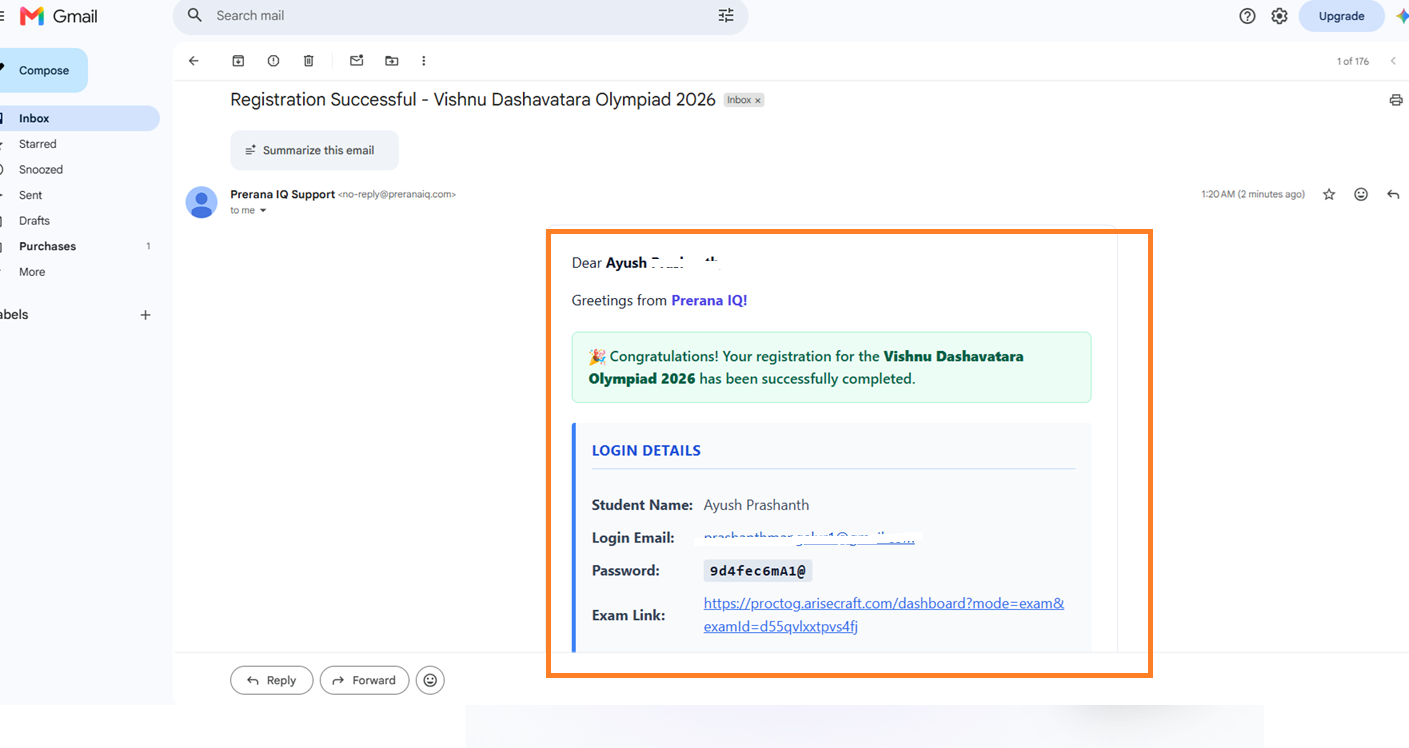
Task: Open emoji picker beside Forward button
Action: (430, 680)
